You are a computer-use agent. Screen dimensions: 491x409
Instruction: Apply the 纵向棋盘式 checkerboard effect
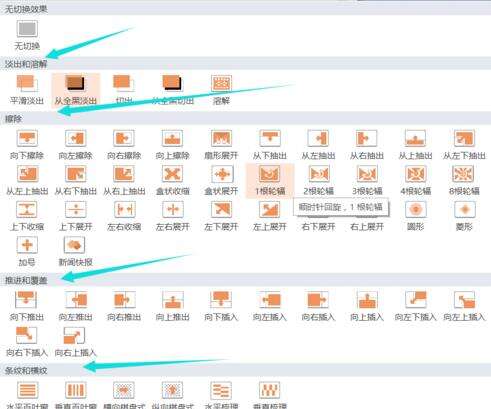click(x=173, y=395)
